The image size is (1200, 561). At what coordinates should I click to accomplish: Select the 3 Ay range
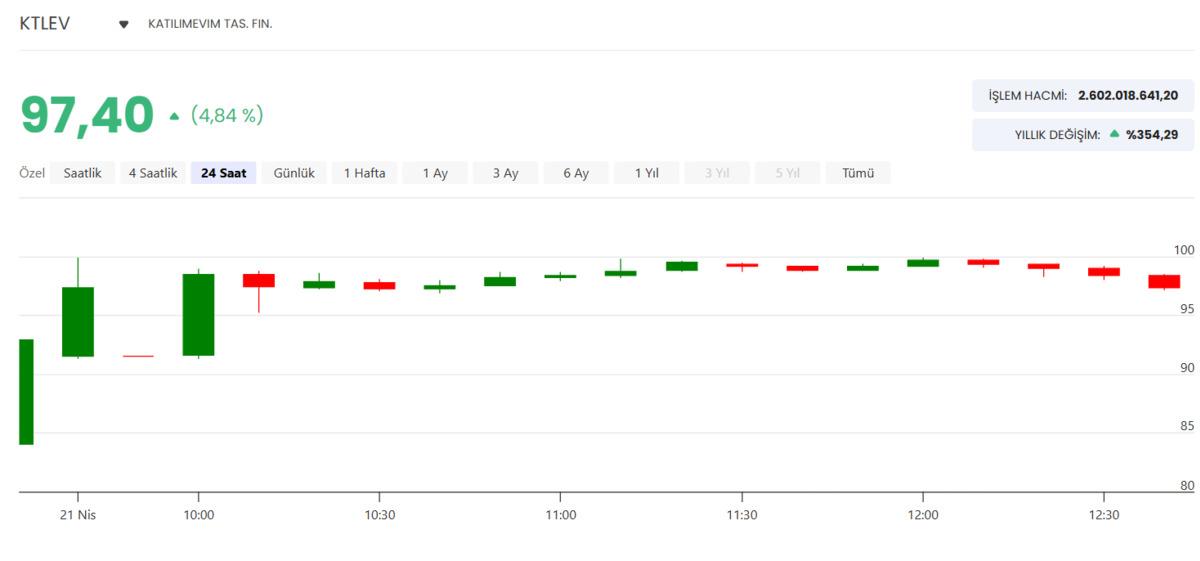pos(505,173)
